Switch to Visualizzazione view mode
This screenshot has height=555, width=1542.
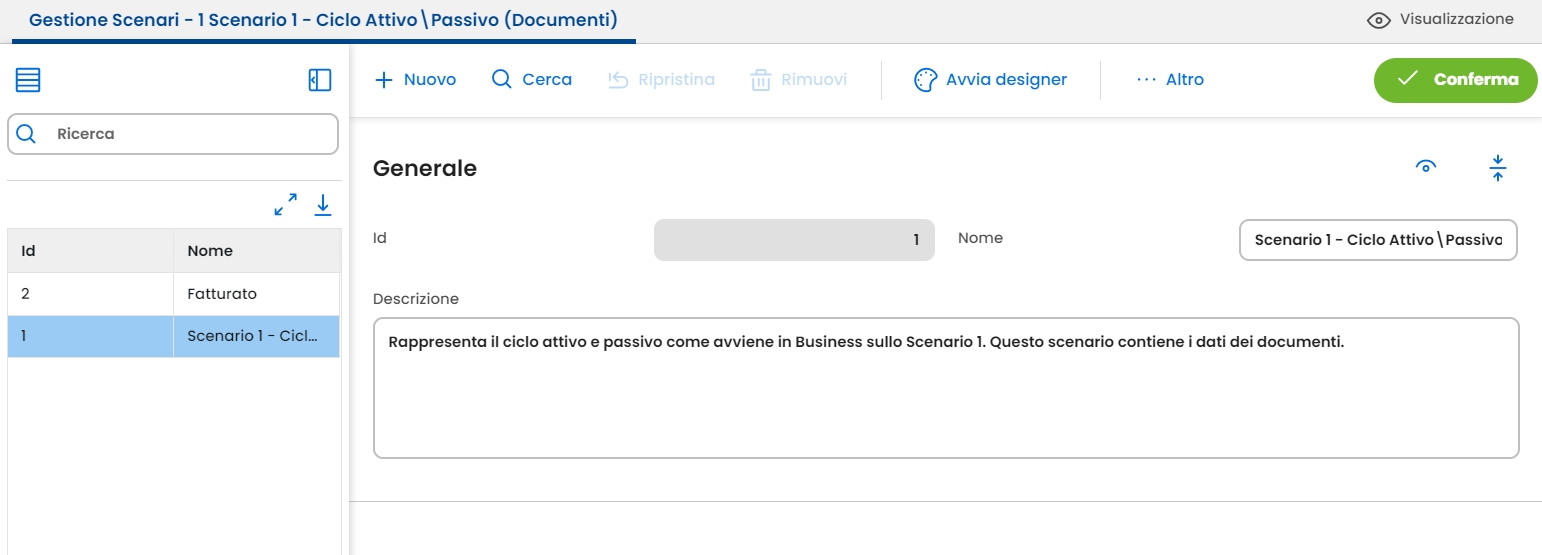[1440, 20]
